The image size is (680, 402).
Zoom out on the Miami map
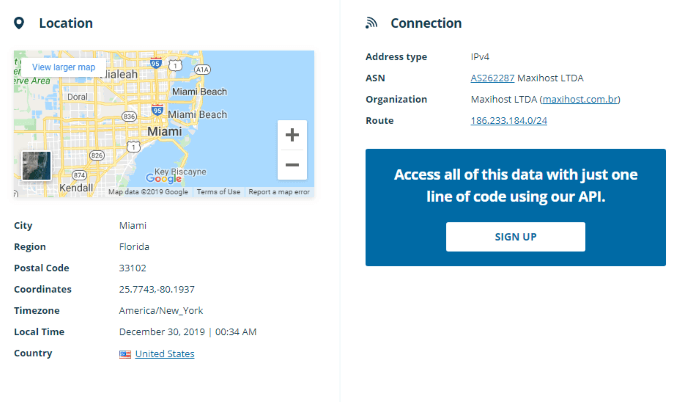tap(292, 165)
